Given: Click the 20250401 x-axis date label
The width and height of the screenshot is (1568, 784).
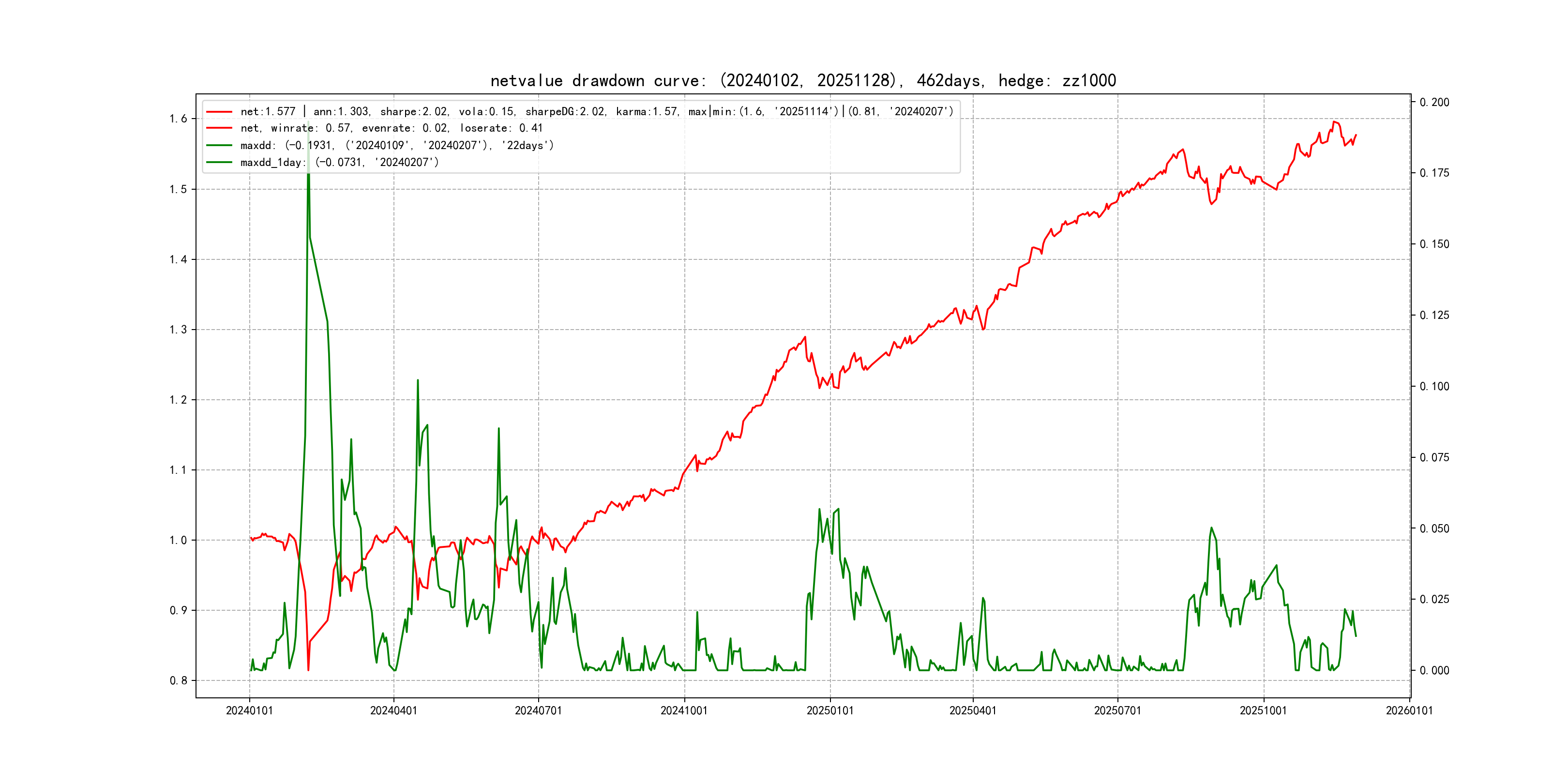Looking at the screenshot, I should (973, 710).
